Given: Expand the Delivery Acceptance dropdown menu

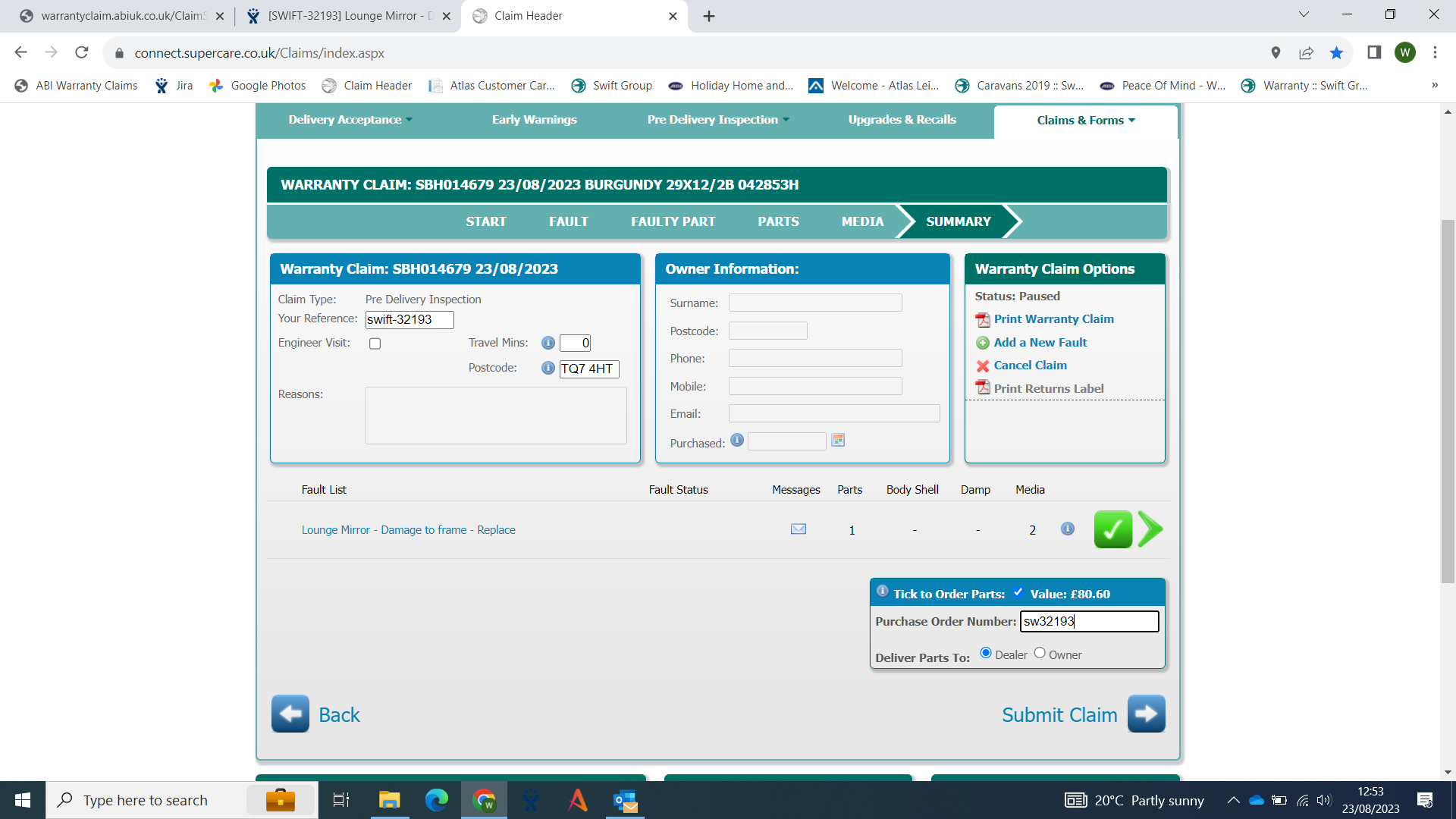Looking at the screenshot, I should click(x=350, y=120).
